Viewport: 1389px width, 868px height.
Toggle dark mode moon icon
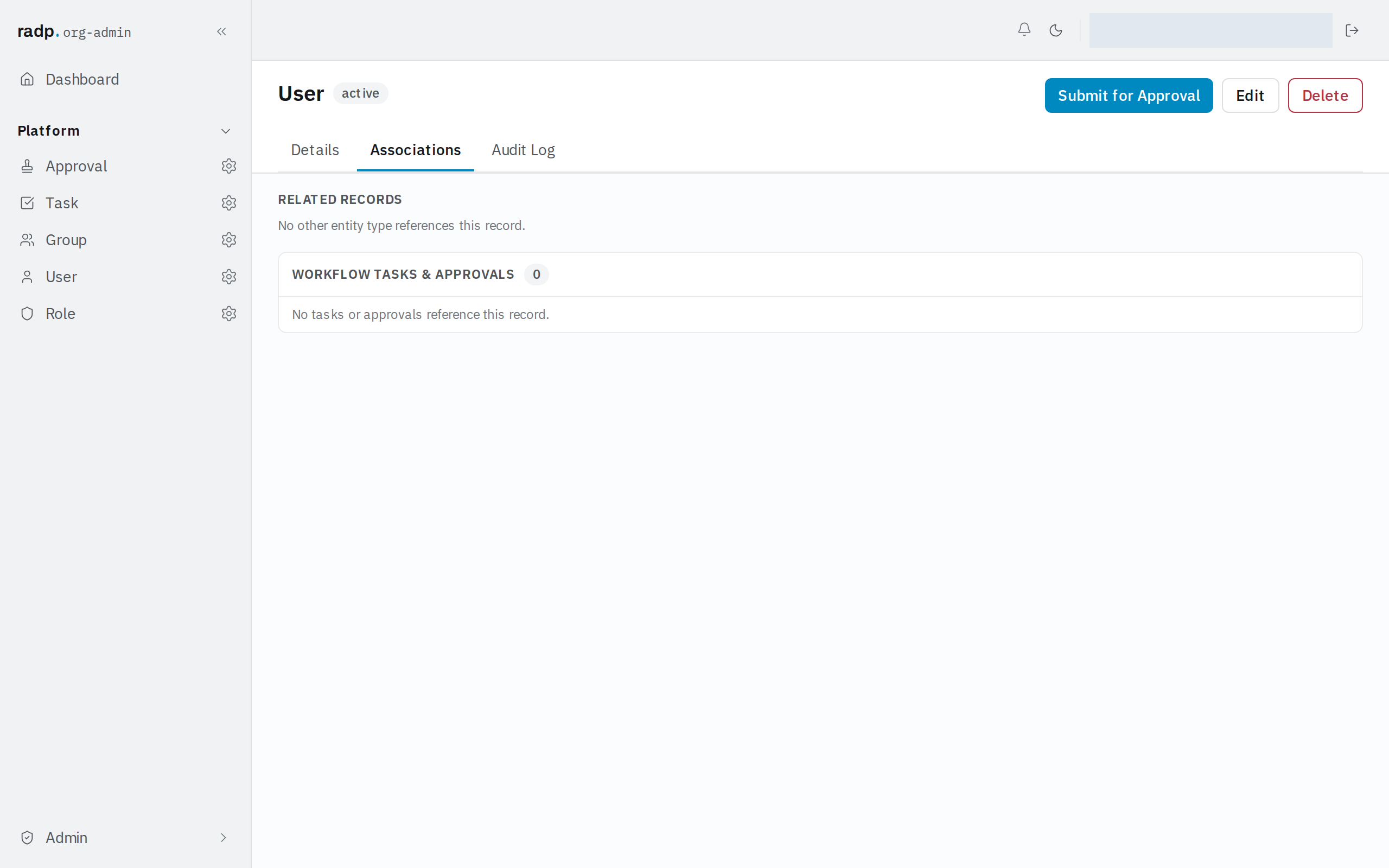coord(1055,30)
